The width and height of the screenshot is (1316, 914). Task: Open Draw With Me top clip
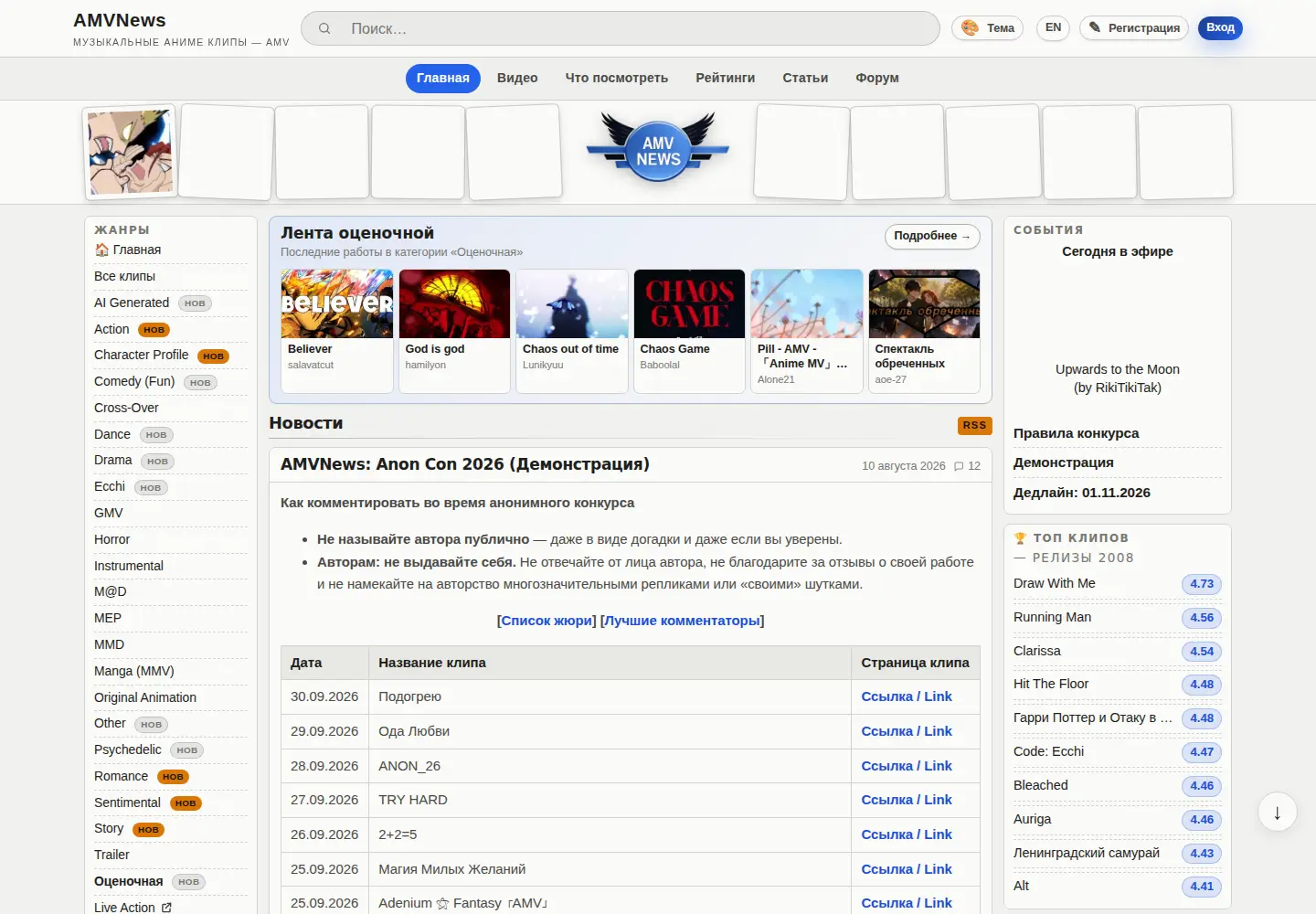click(1055, 583)
